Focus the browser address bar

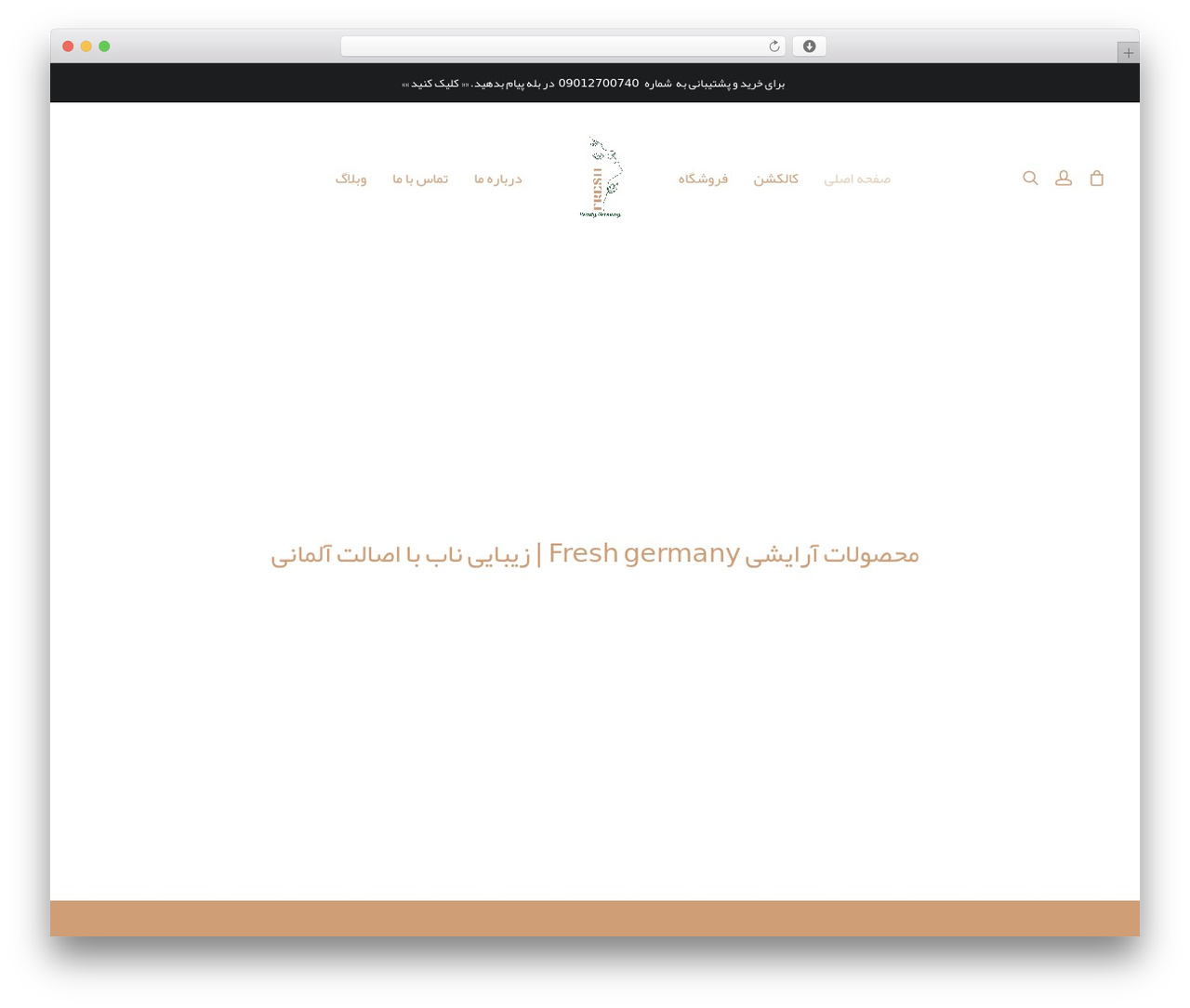[563, 46]
